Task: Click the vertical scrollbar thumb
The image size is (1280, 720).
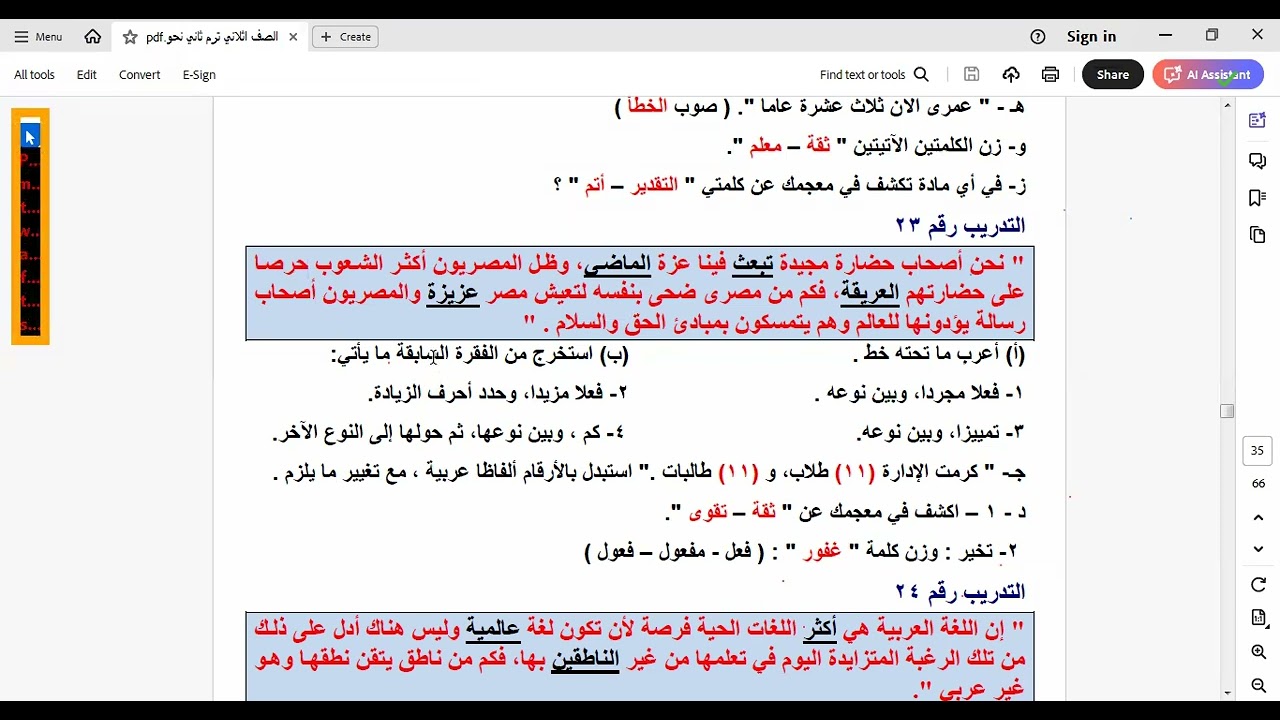Action: tap(1227, 411)
